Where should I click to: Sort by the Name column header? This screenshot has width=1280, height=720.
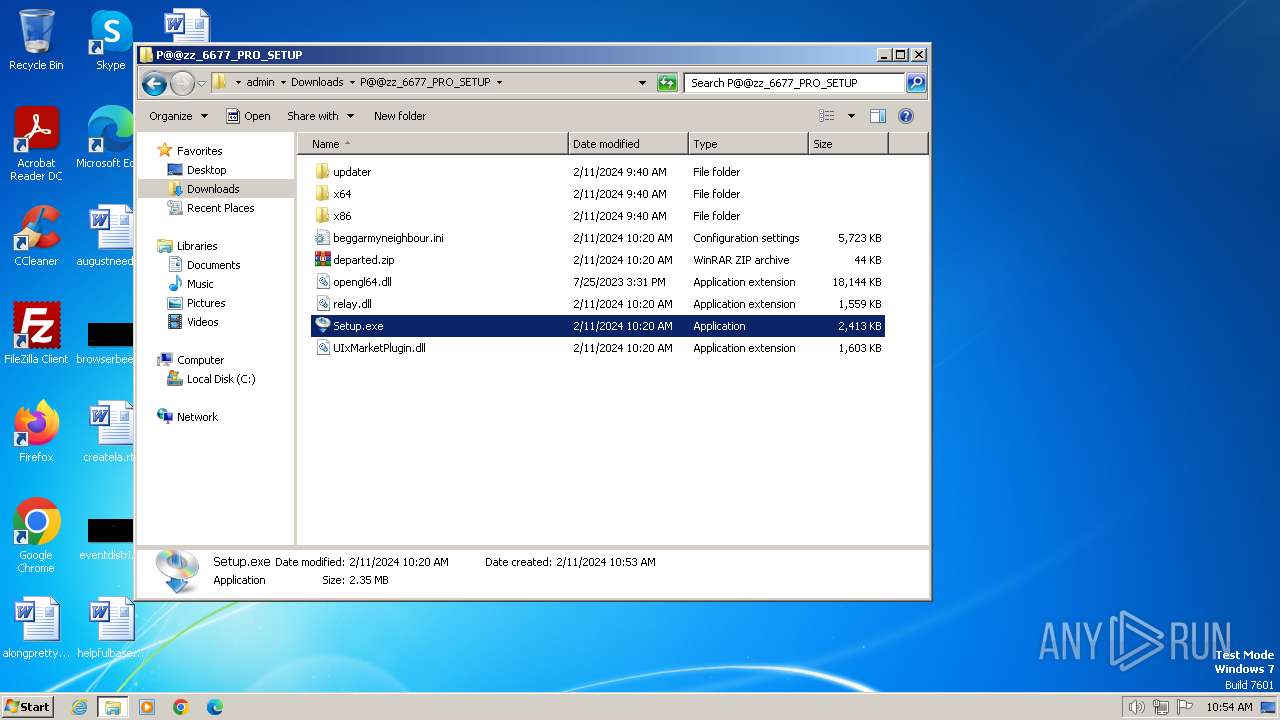(433, 144)
